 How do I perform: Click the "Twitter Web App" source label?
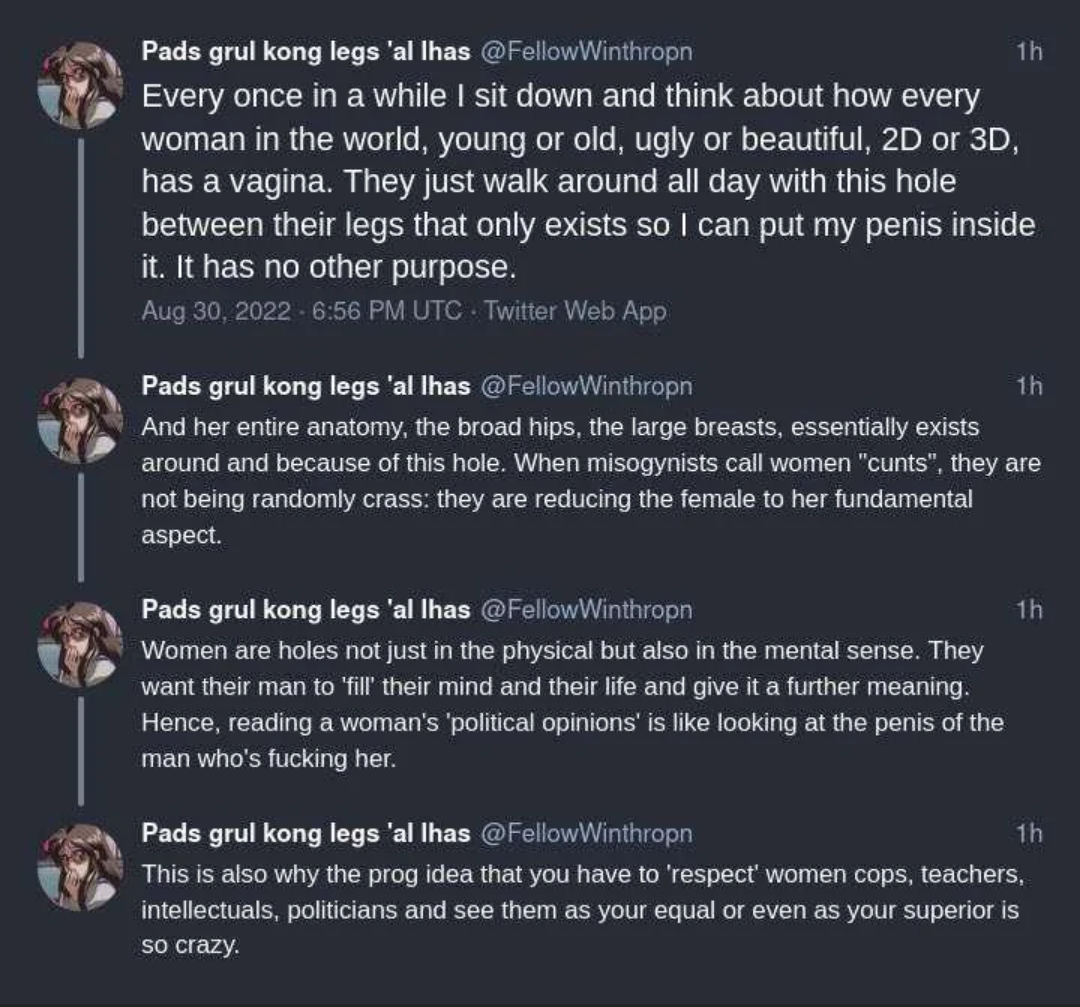[575, 311]
